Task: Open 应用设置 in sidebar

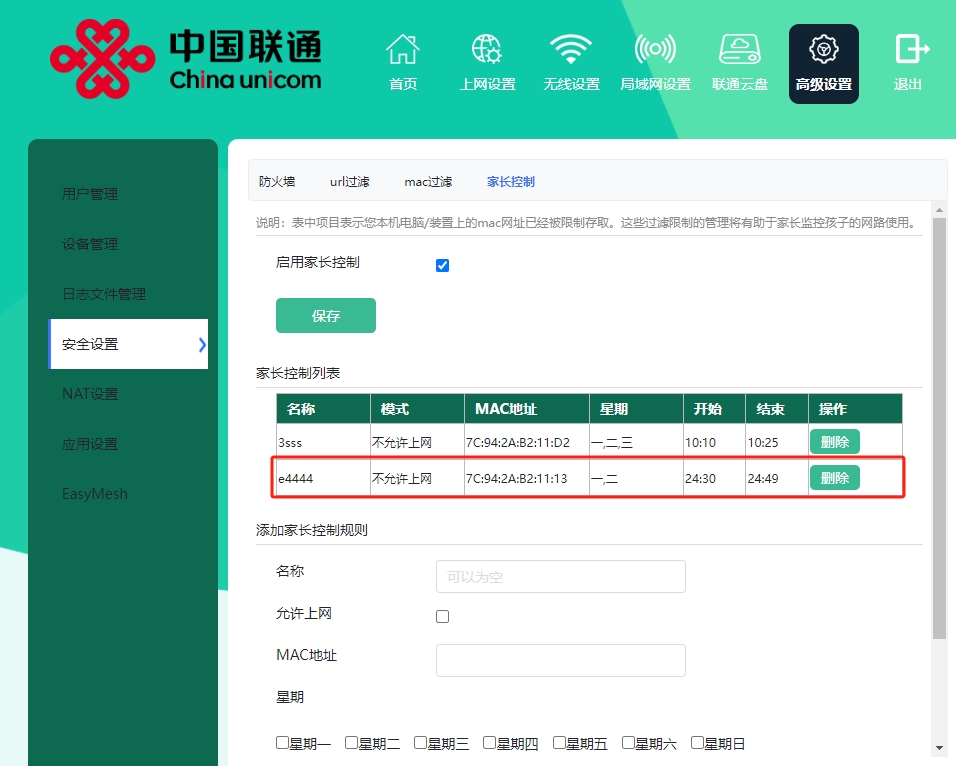Action: pyautogui.click(x=90, y=444)
